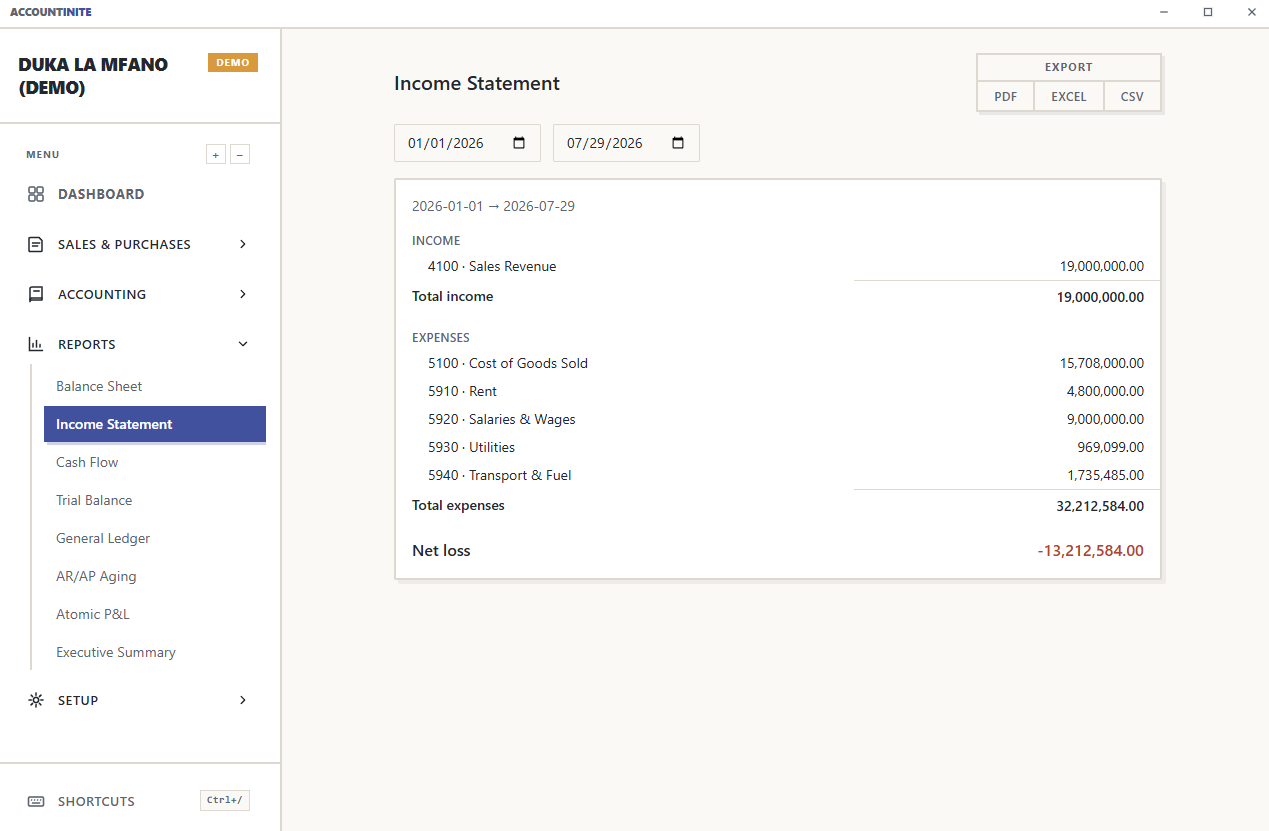Select Income Statement in sidebar
The height and width of the screenshot is (831, 1269).
pos(155,424)
